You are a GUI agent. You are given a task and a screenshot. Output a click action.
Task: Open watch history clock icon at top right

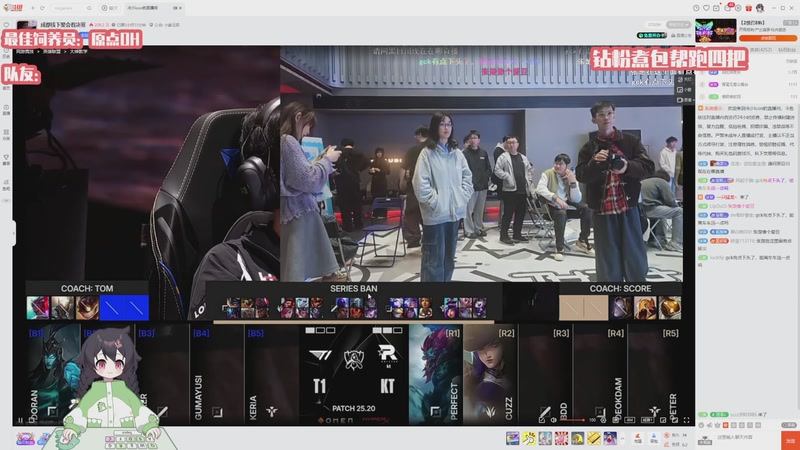click(696, 8)
